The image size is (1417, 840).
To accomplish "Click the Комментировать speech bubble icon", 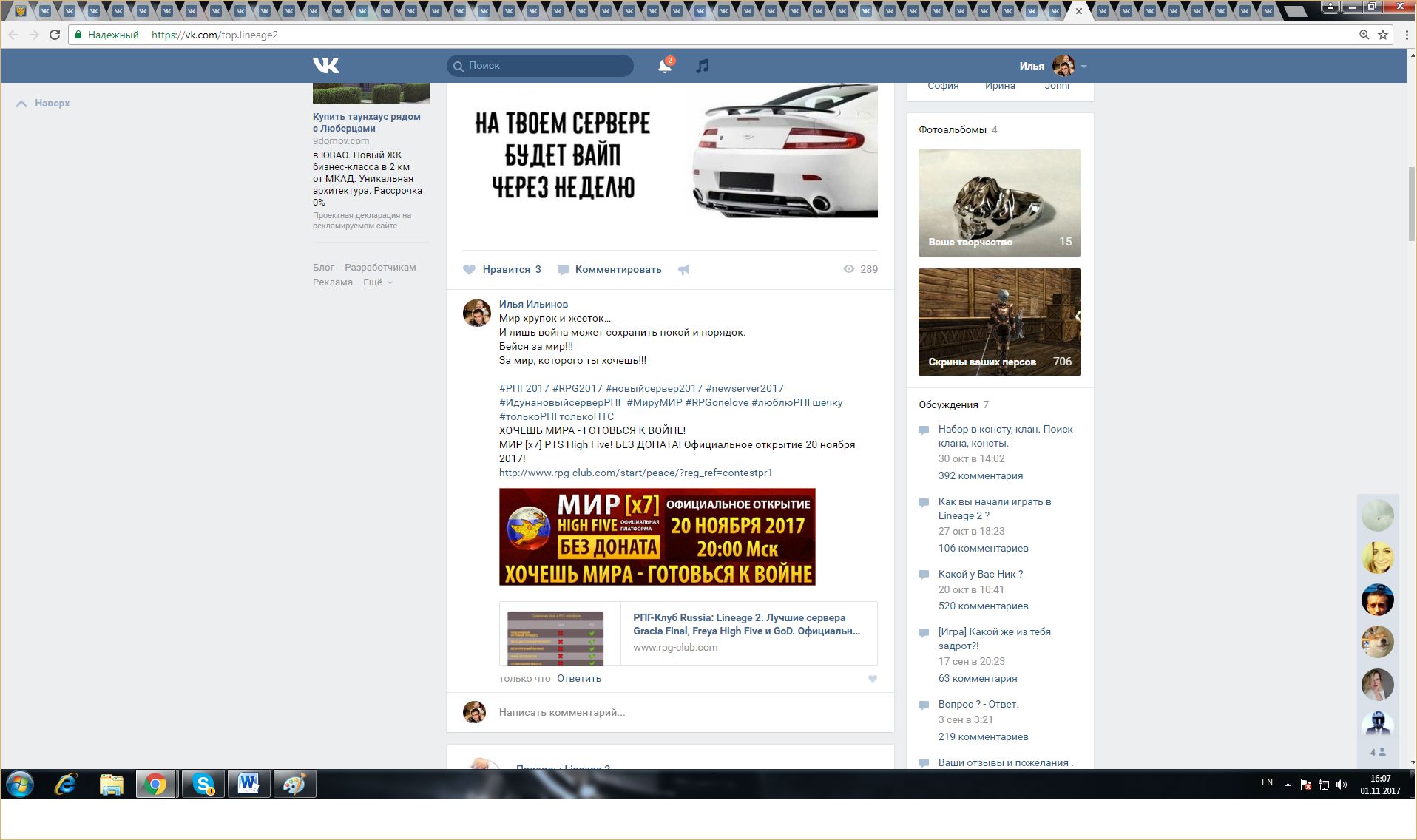I will click(563, 270).
